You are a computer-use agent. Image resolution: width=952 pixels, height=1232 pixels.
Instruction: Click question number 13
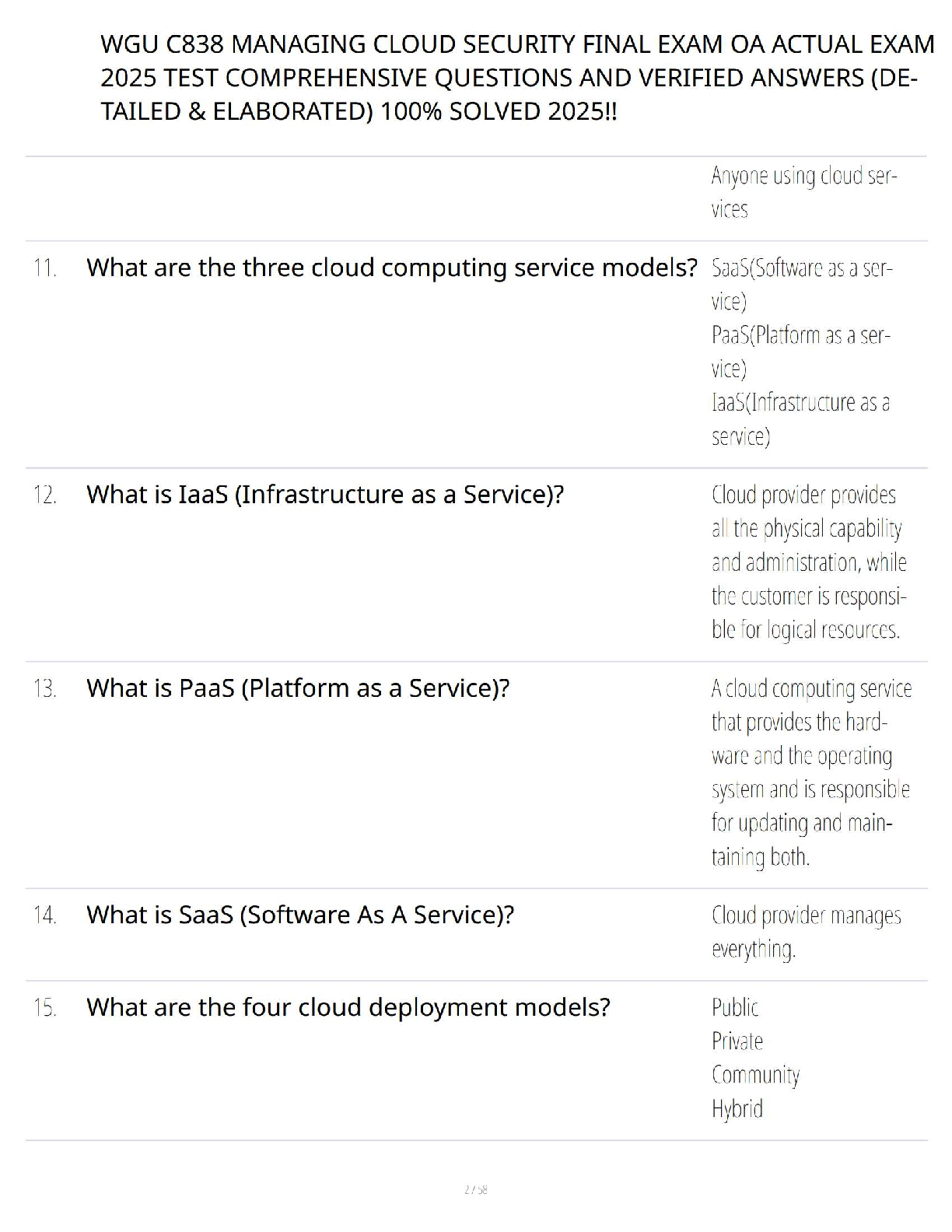click(44, 689)
